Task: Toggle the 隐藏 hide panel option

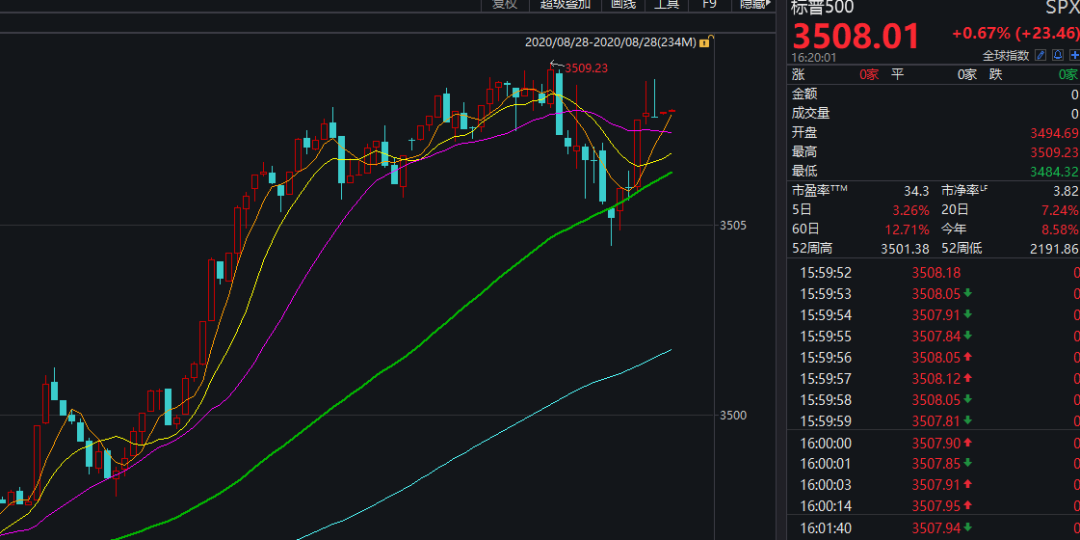Action: coord(753,4)
